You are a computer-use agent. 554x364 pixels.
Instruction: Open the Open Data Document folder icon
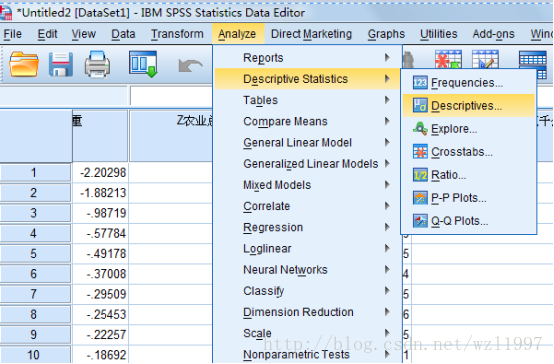(24, 64)
